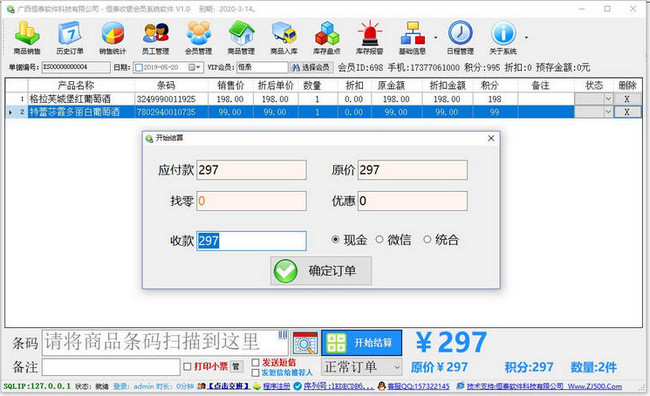This screenshot has height=396, width=650.
Task: Open 商品入库 truck icon
Action: pos(284,38)
